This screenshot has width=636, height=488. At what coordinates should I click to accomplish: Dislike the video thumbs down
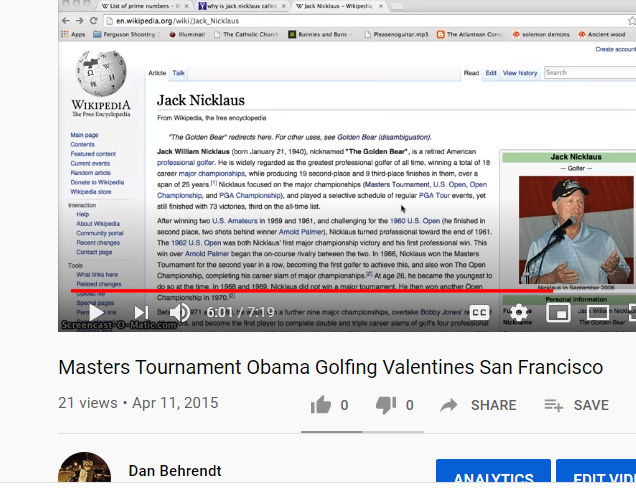(x=386, y=405)
